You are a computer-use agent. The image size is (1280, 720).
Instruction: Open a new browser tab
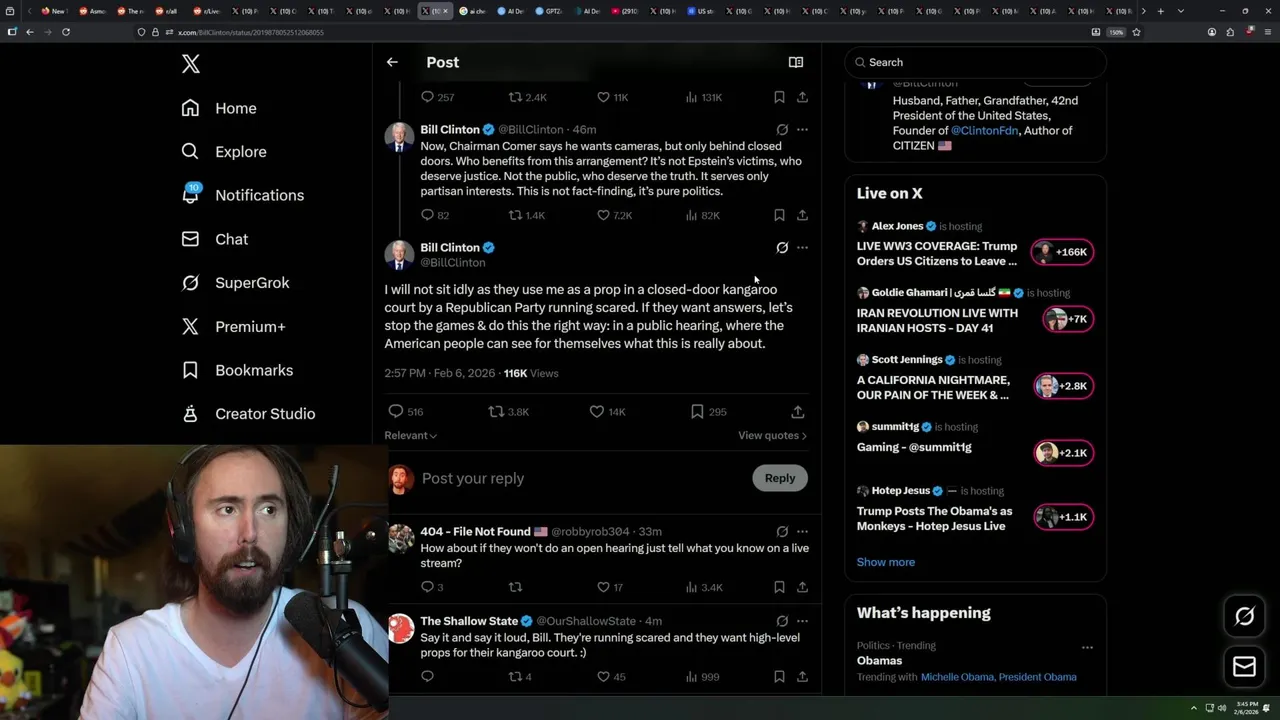pos(1160,11)
